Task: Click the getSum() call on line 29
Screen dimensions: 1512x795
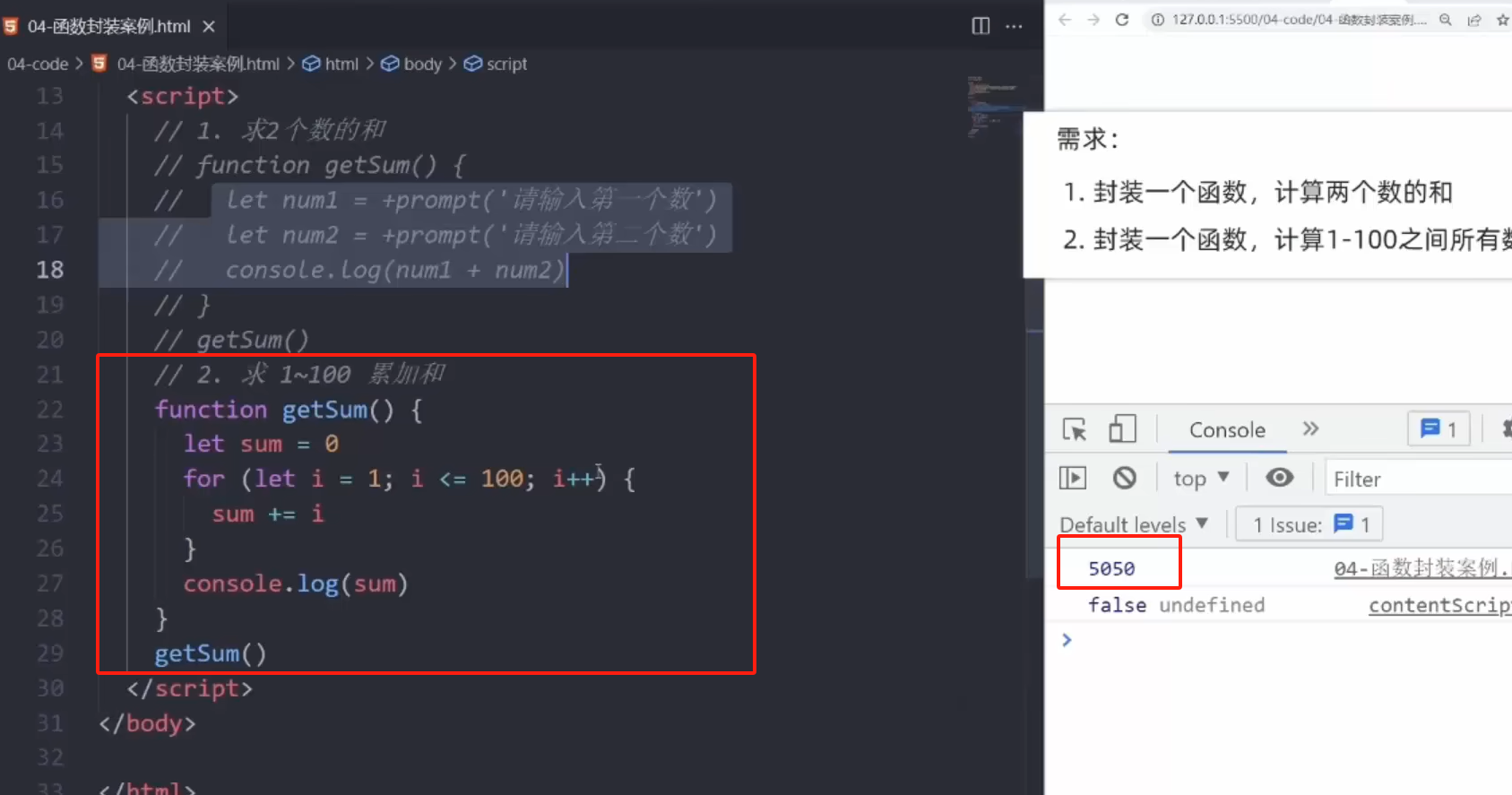Action: [211, 653]
